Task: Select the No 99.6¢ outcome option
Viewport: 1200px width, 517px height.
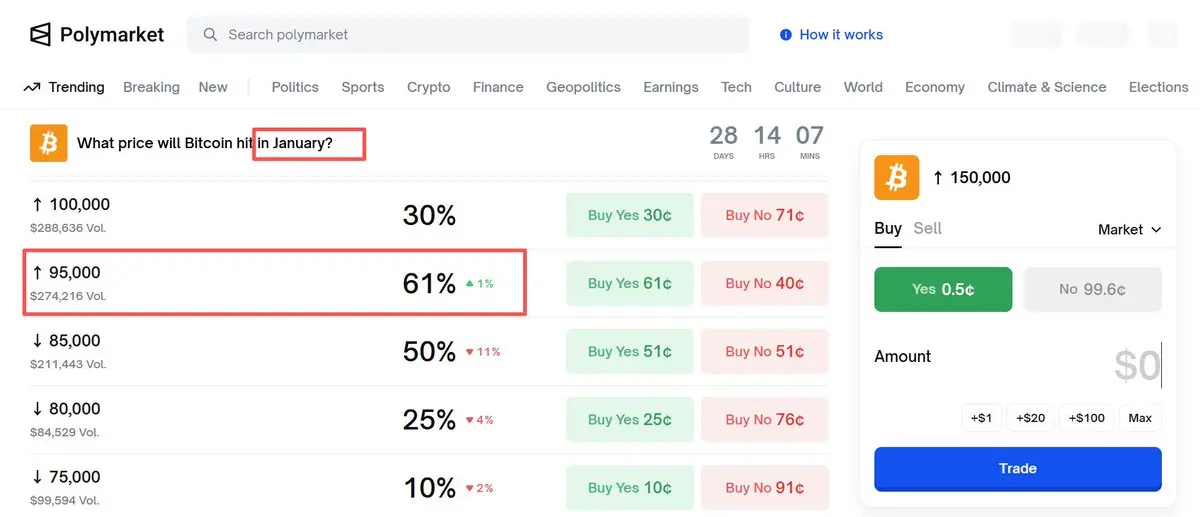Action: [1092, 289]
